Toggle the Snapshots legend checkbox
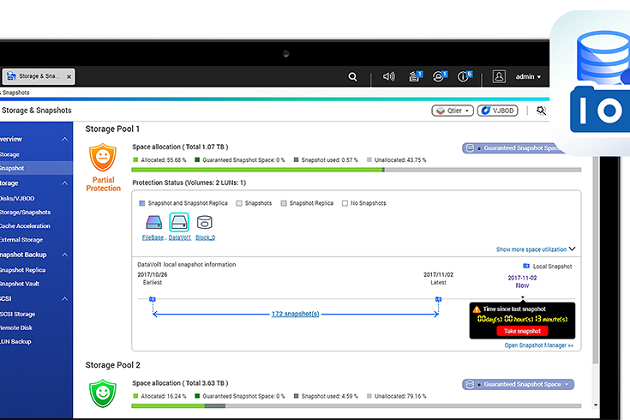The height and width of the screenshot is (420, 630). [x=239, y=203]
